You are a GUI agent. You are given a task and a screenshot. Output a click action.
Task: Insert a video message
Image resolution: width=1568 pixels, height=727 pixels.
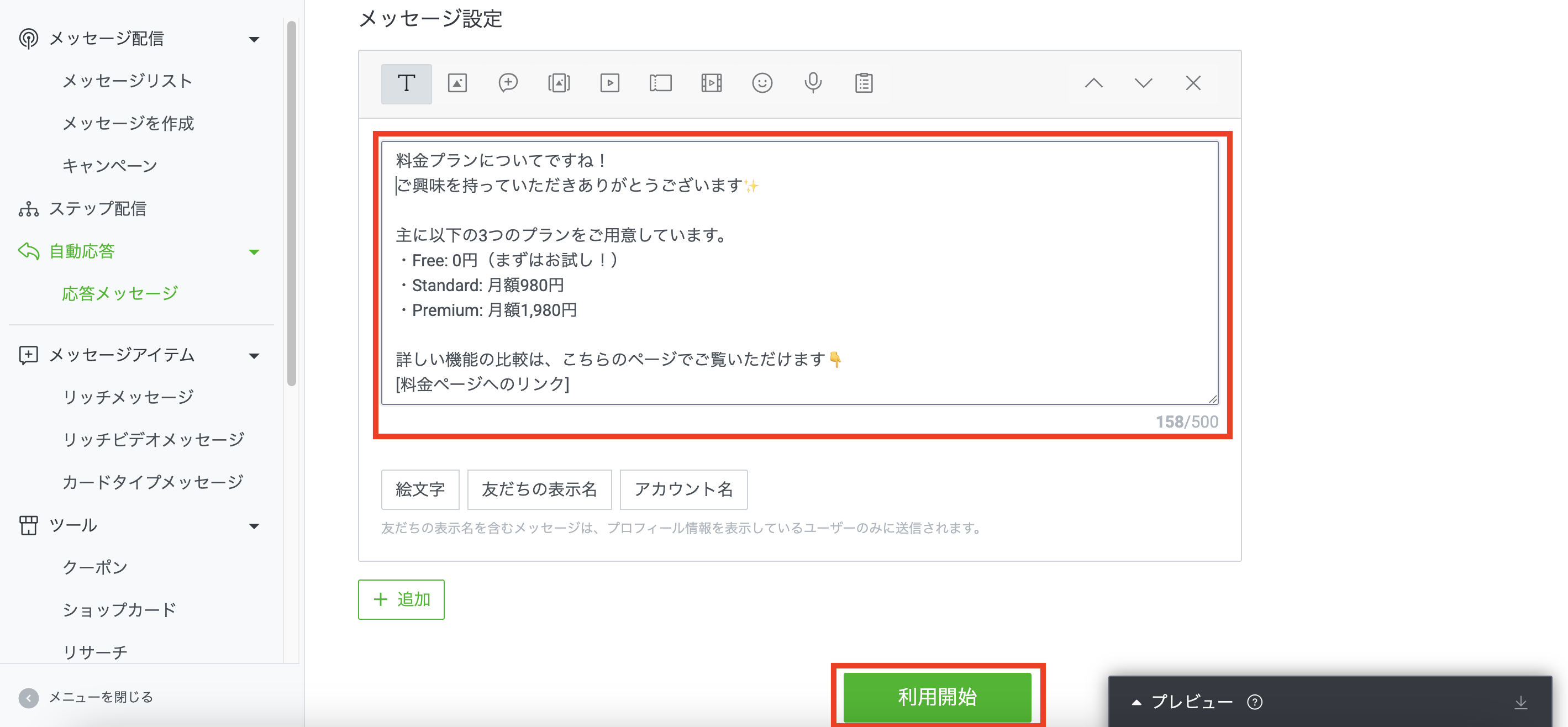610,83
